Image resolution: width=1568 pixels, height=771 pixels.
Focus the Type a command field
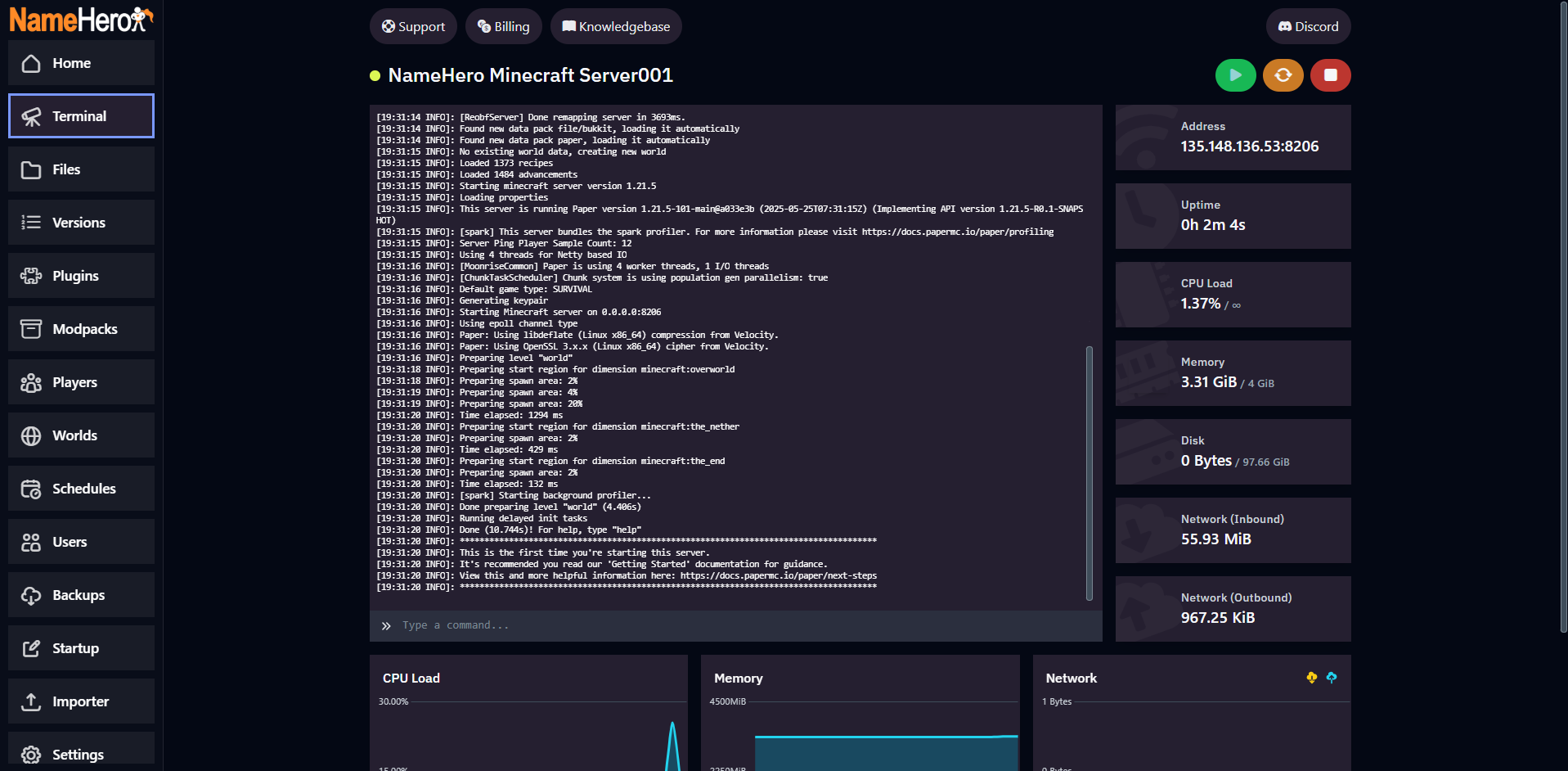pyautogui.click(x=736, y=625)
